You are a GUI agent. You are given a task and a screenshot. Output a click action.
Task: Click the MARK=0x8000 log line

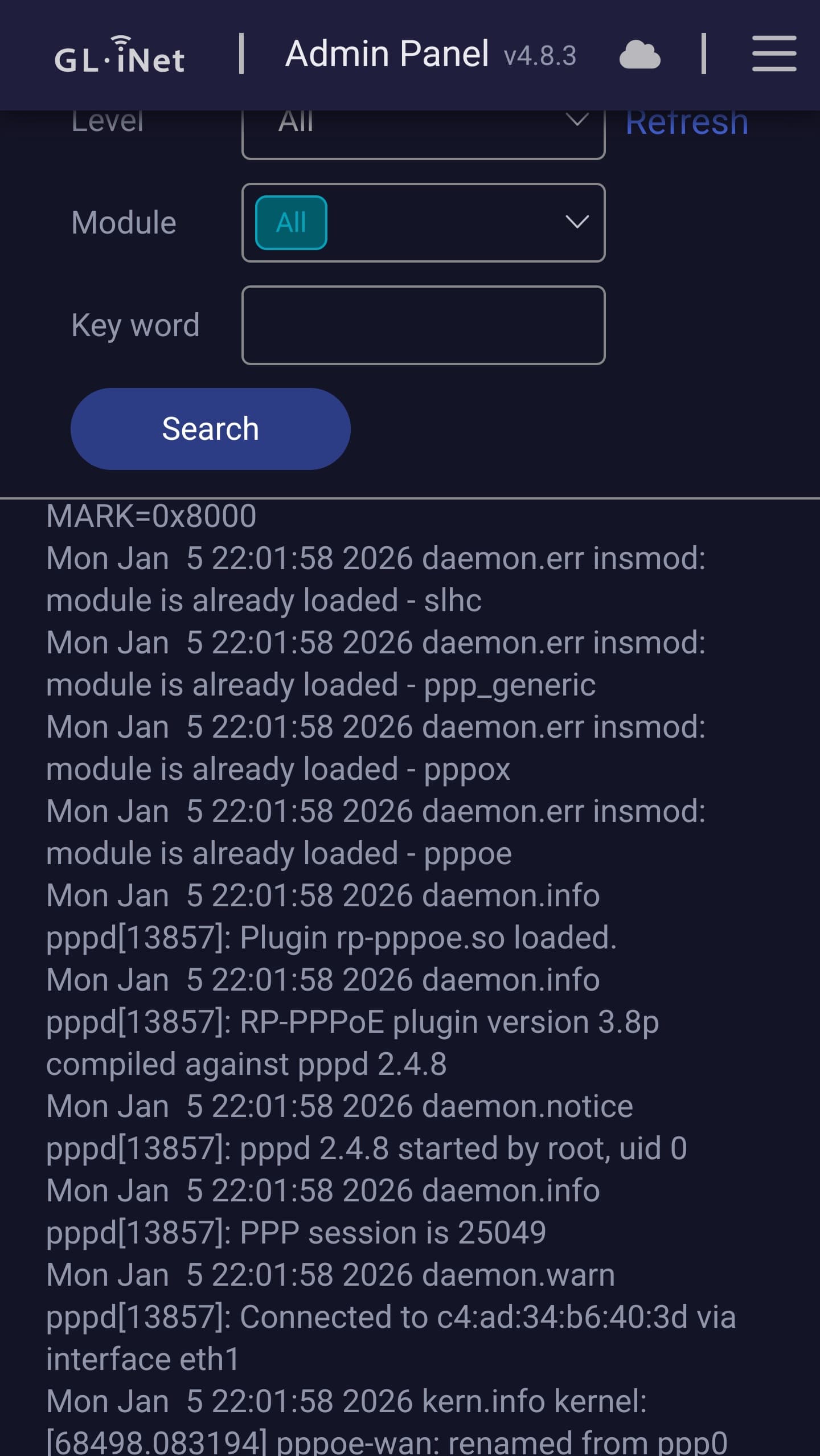(x=151, y=516)
